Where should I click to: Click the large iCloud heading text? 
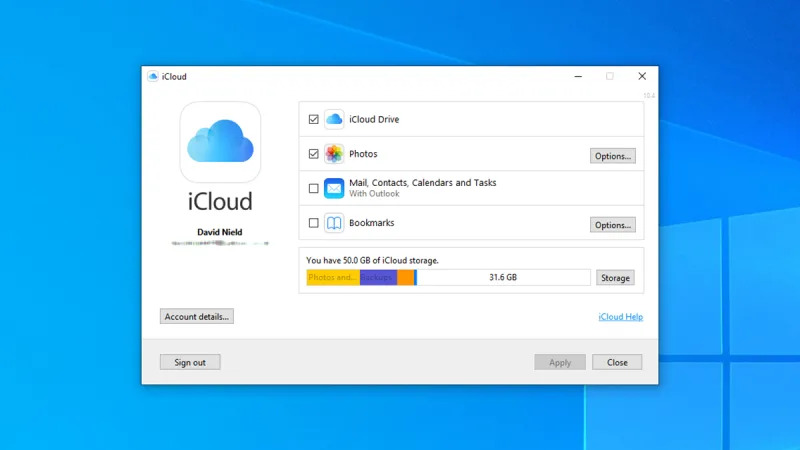pos(220,202)
